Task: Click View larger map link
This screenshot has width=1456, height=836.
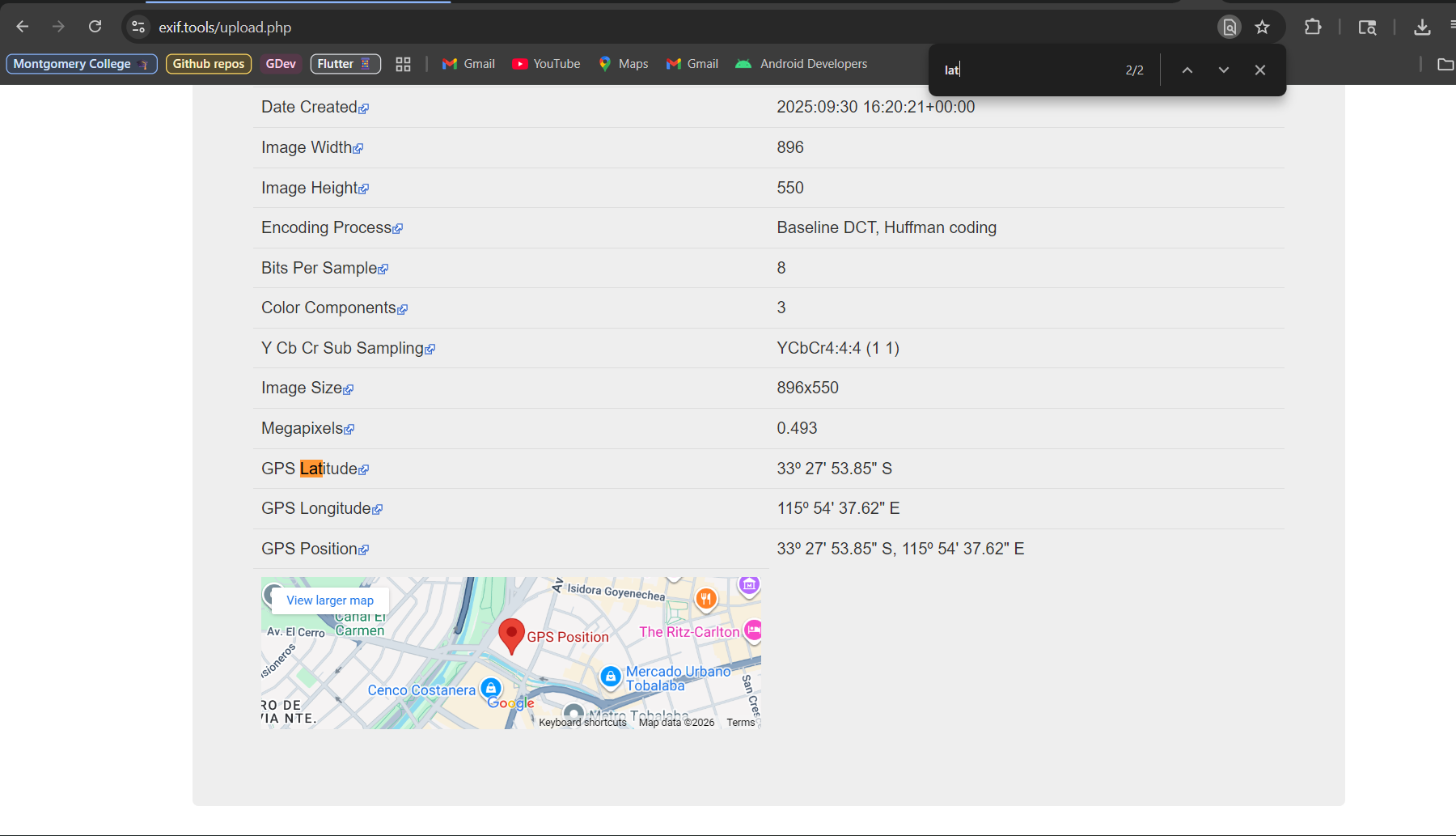Action: click(330, 600)
